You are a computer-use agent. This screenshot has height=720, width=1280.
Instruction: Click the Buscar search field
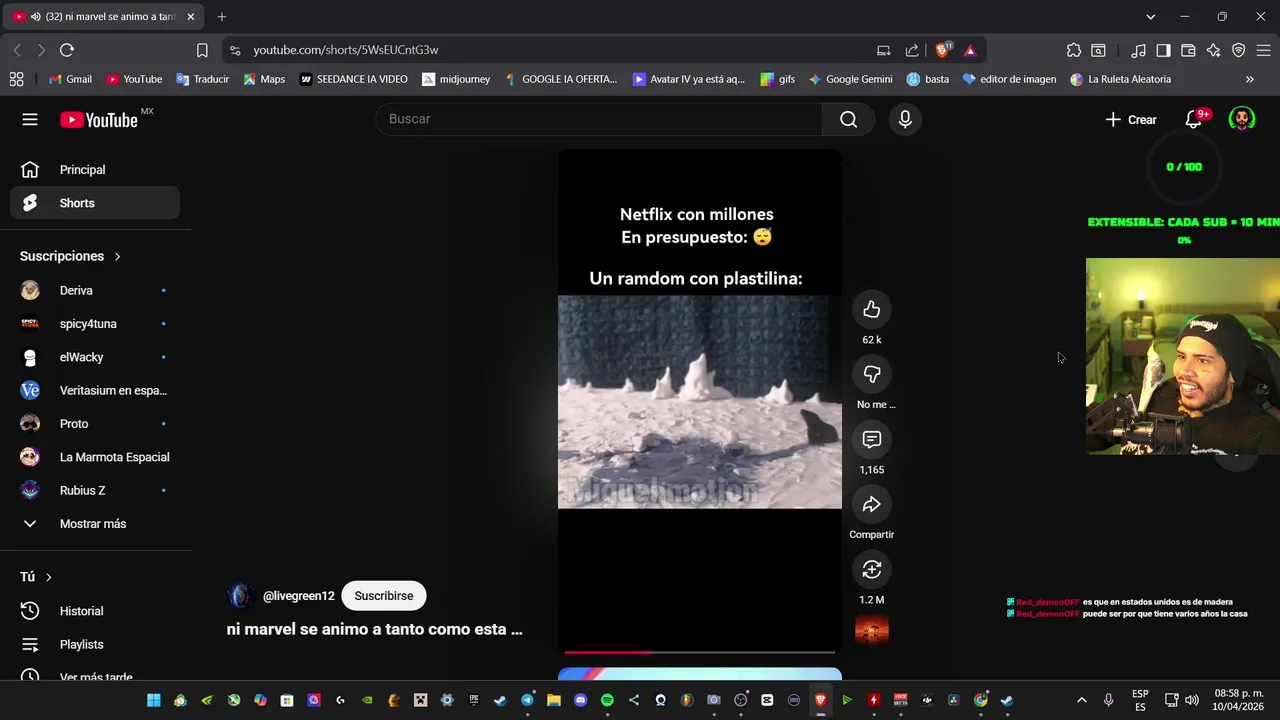click(599, 120)
